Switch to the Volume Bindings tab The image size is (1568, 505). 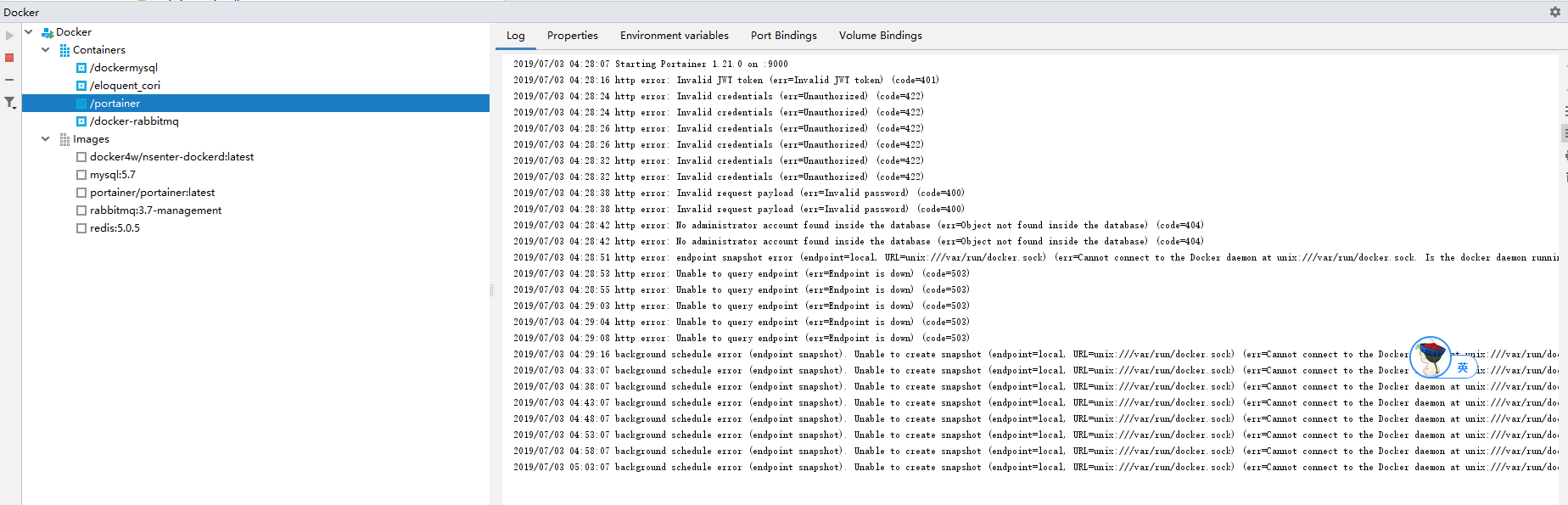pyautogui.click(x=881, y=36)
